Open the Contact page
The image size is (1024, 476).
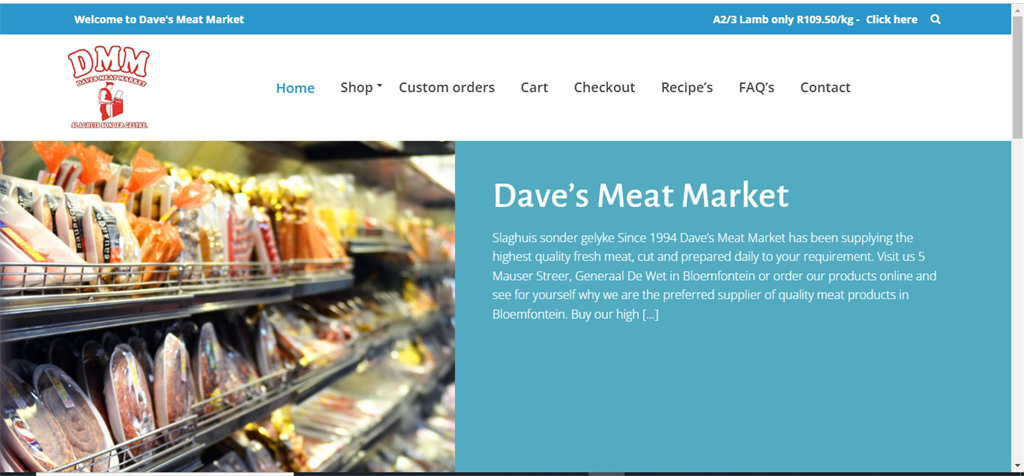point(825,87)
